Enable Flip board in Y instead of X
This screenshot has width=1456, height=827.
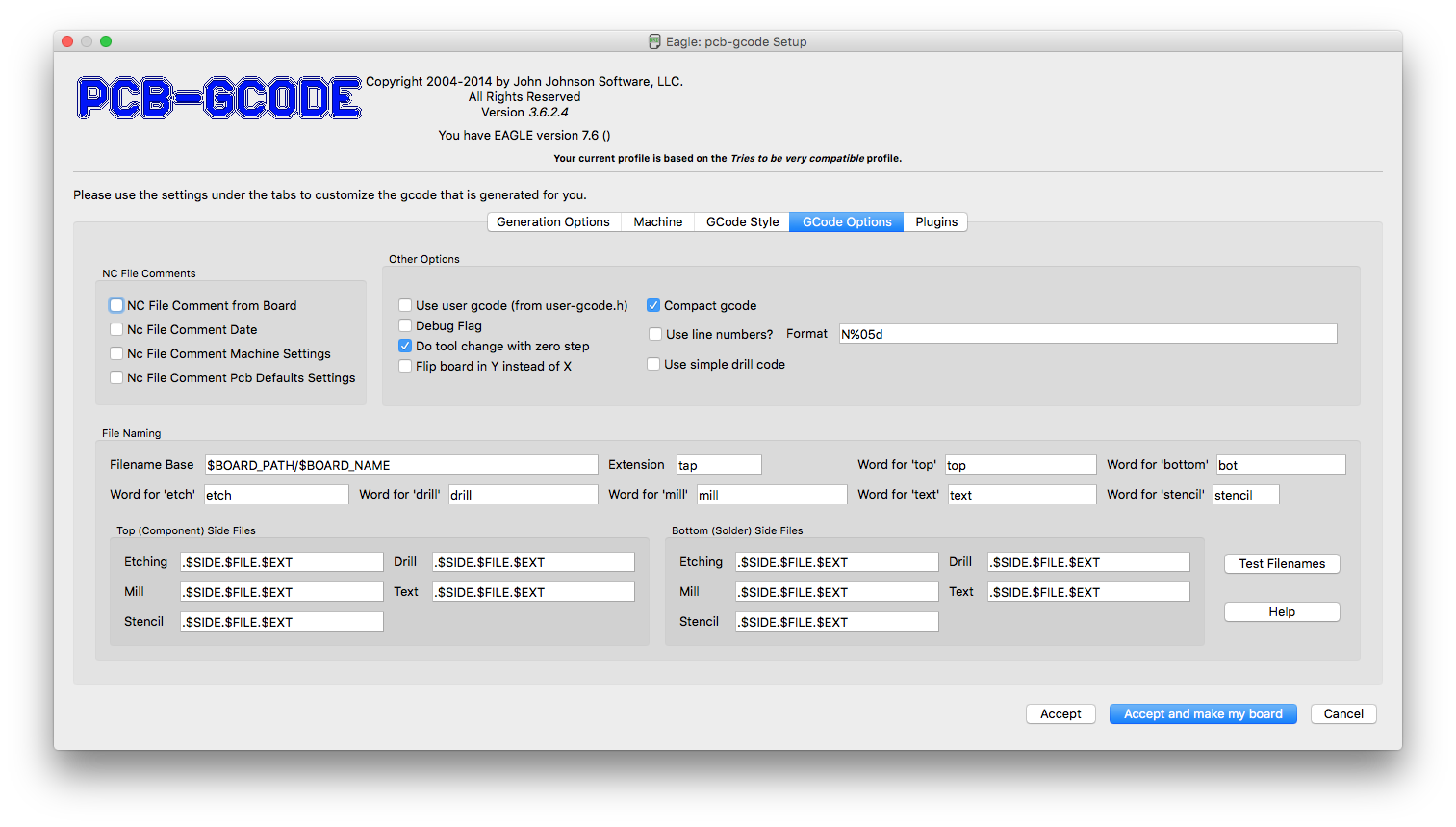[405, 366]
